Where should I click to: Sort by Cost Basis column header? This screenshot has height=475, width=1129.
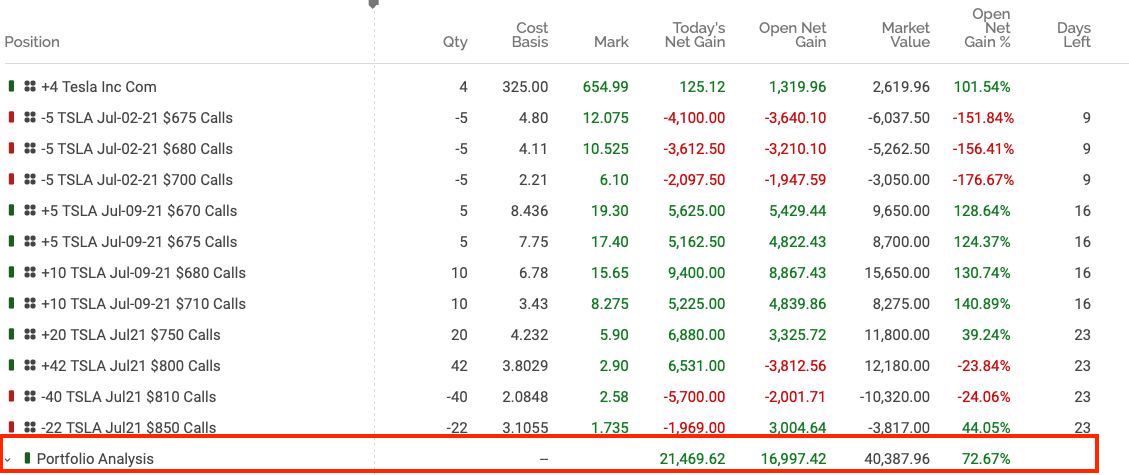[x=530, y=35]
